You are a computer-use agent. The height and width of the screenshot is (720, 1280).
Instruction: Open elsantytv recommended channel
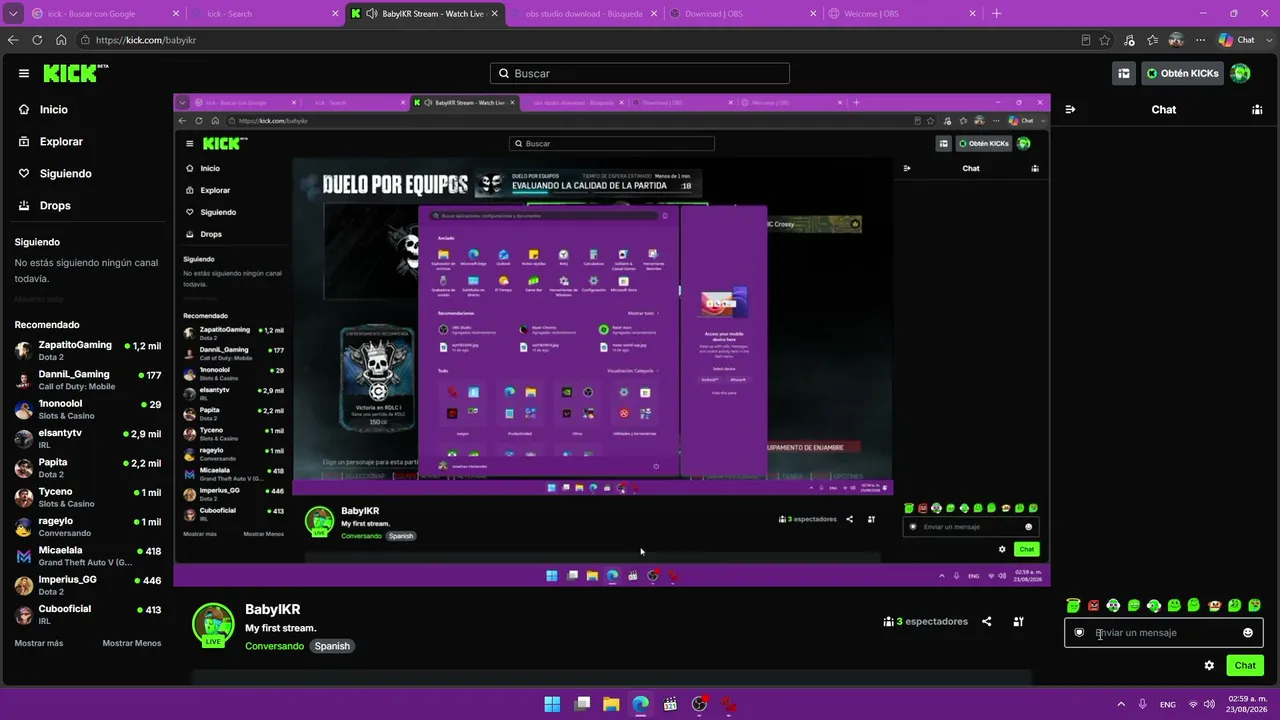[x=88, y=438]
